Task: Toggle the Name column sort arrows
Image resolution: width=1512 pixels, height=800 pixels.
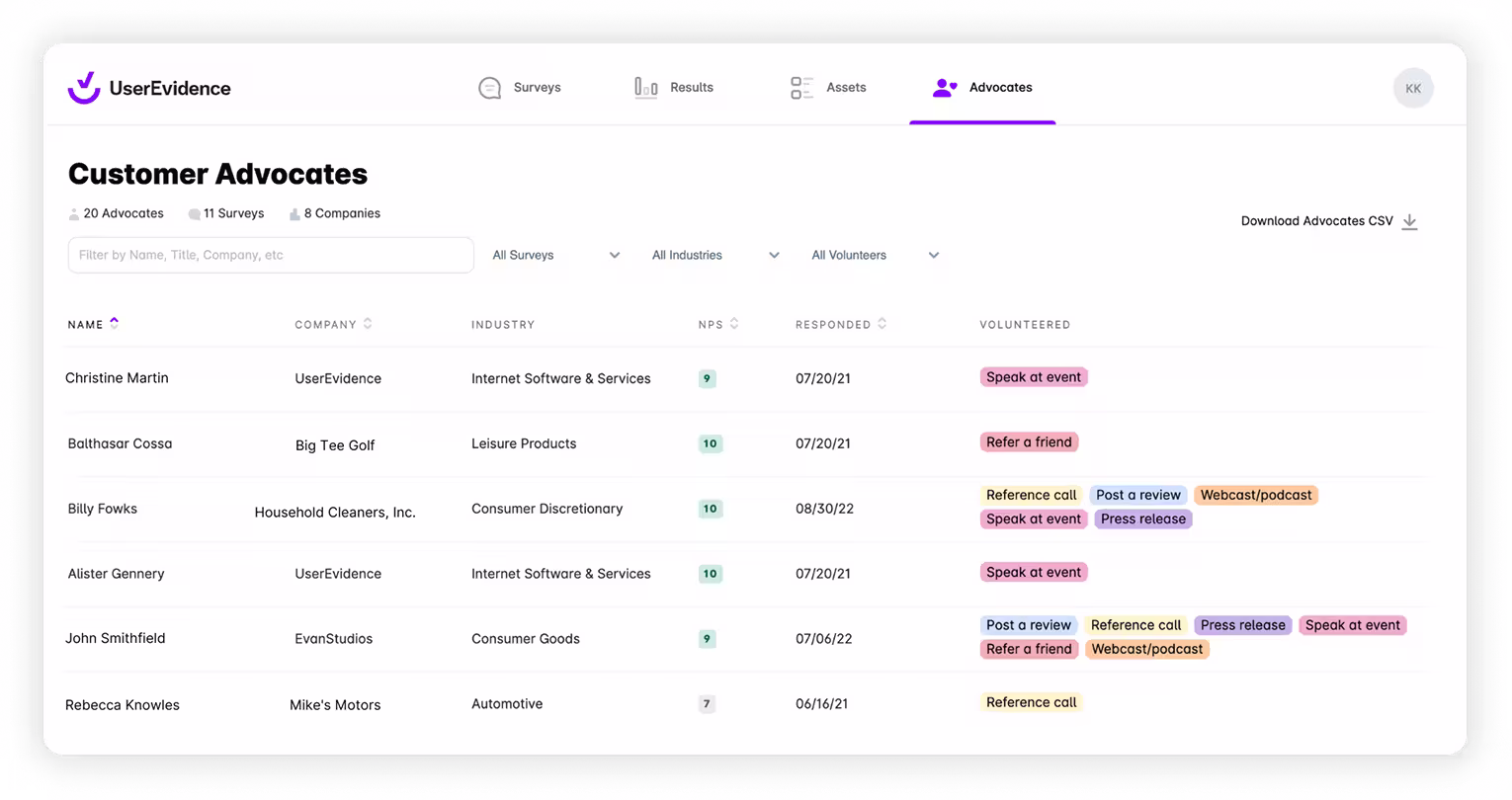Action: point(115,323)
